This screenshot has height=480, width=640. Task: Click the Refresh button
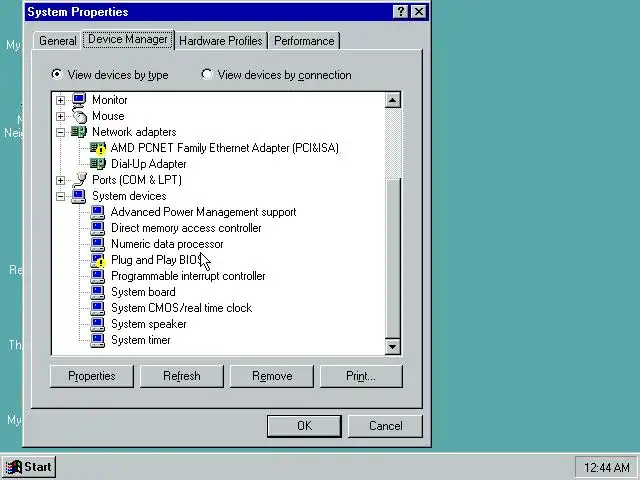182,376
